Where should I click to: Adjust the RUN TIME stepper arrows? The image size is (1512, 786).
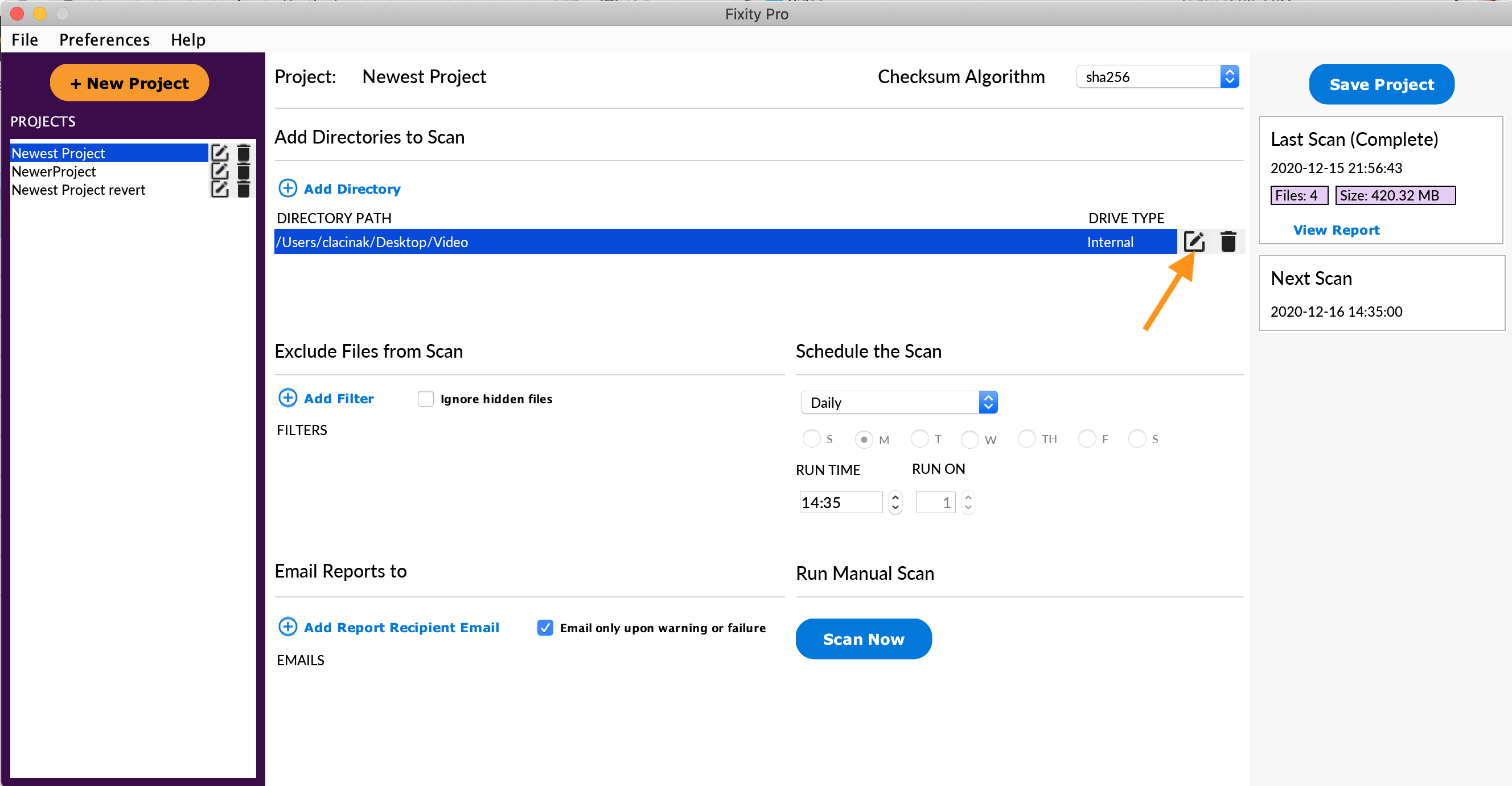tap(895, 502)
